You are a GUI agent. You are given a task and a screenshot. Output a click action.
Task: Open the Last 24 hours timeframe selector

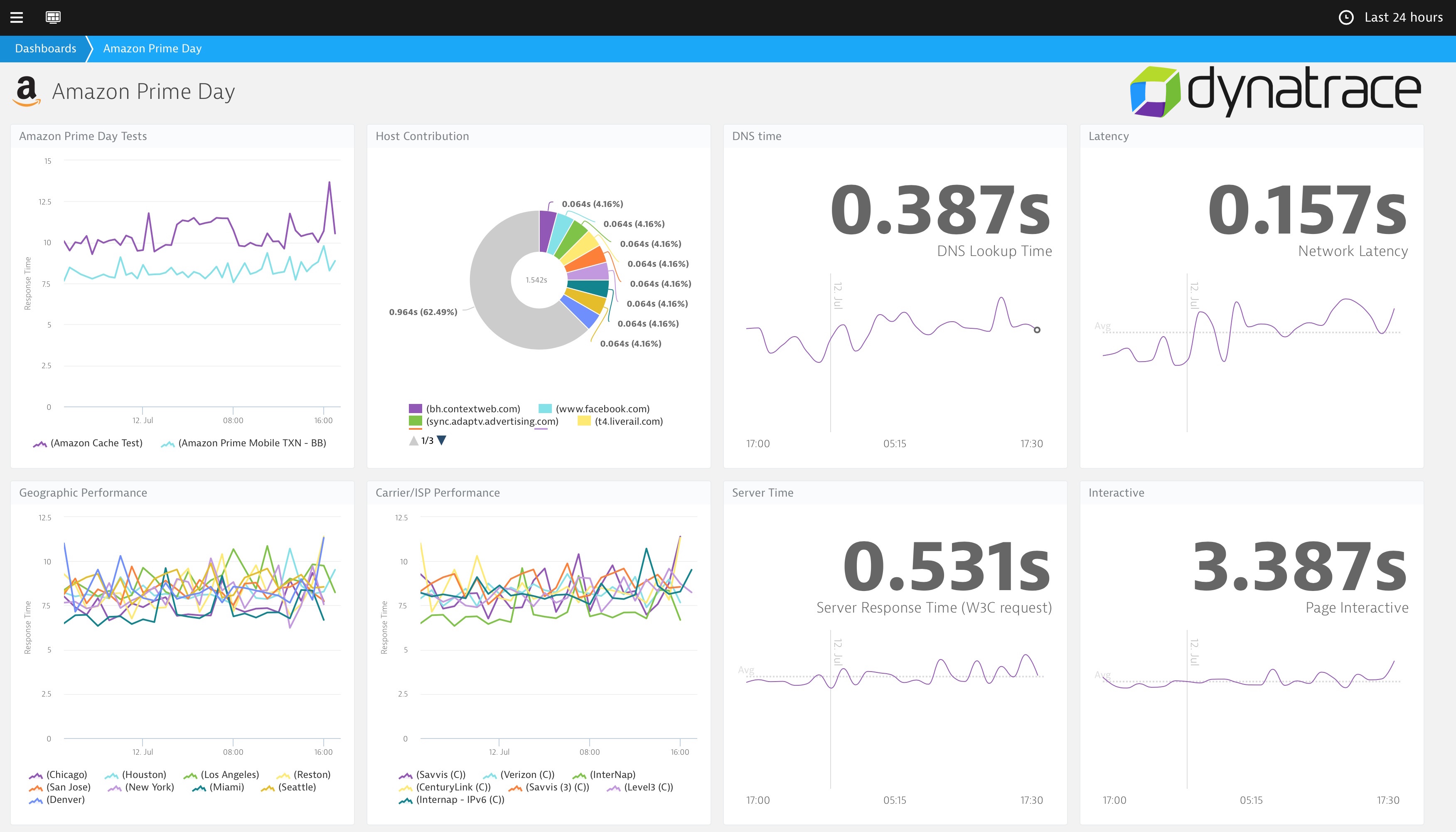pos(1390,17)
